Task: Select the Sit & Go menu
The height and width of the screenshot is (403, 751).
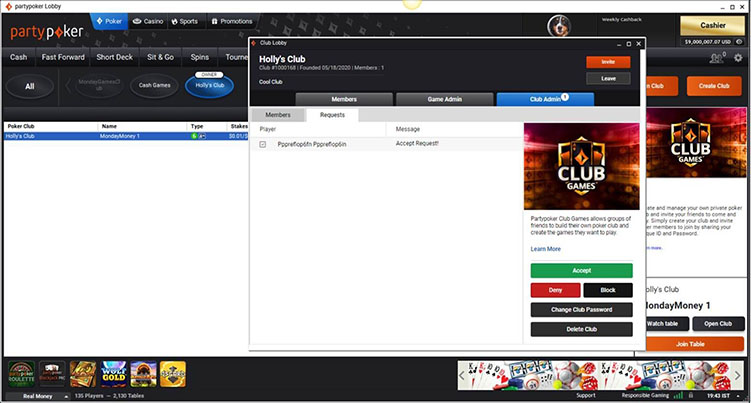Action: point(160,57)
